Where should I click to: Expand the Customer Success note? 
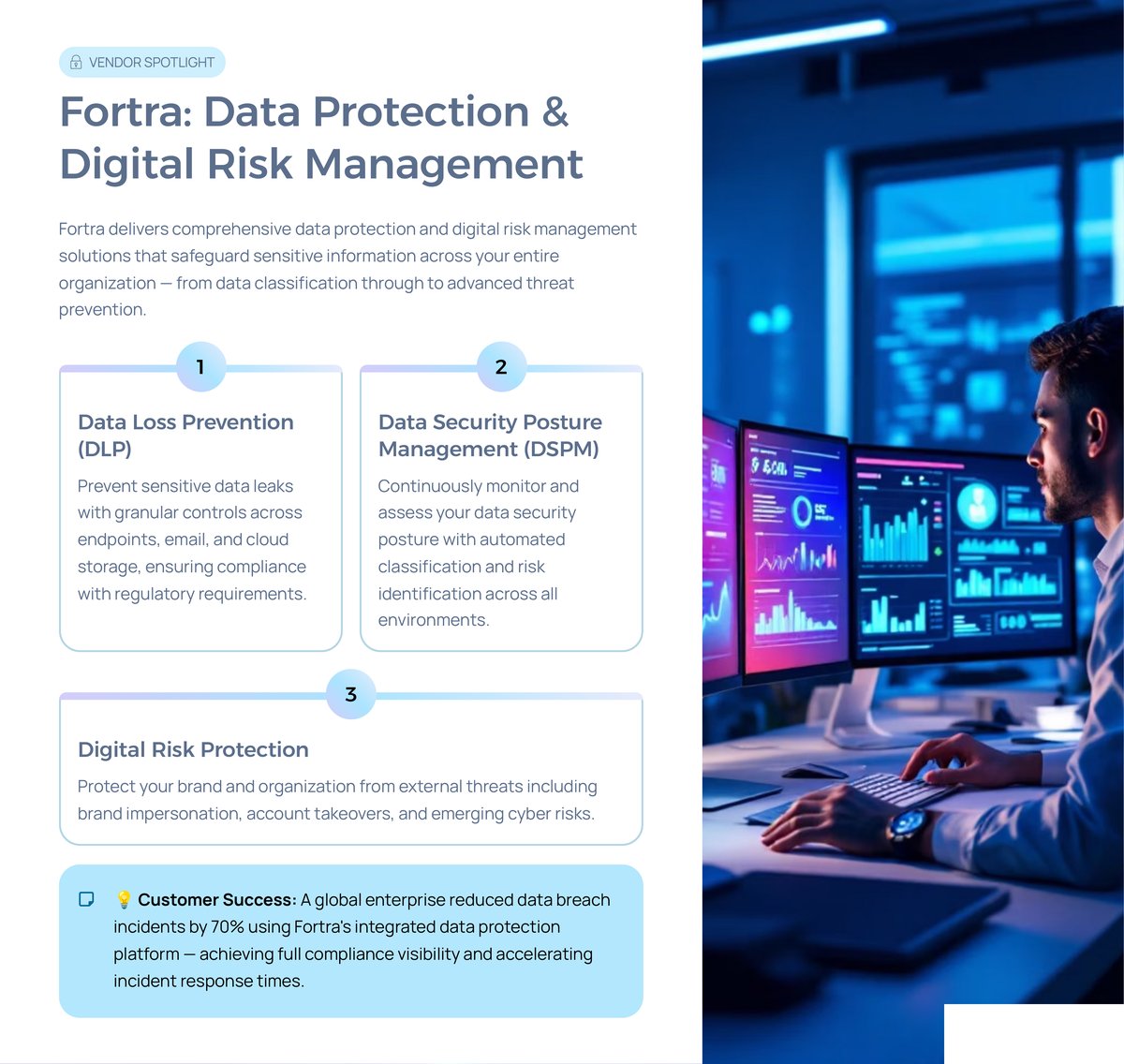click(x=350, y=939)
